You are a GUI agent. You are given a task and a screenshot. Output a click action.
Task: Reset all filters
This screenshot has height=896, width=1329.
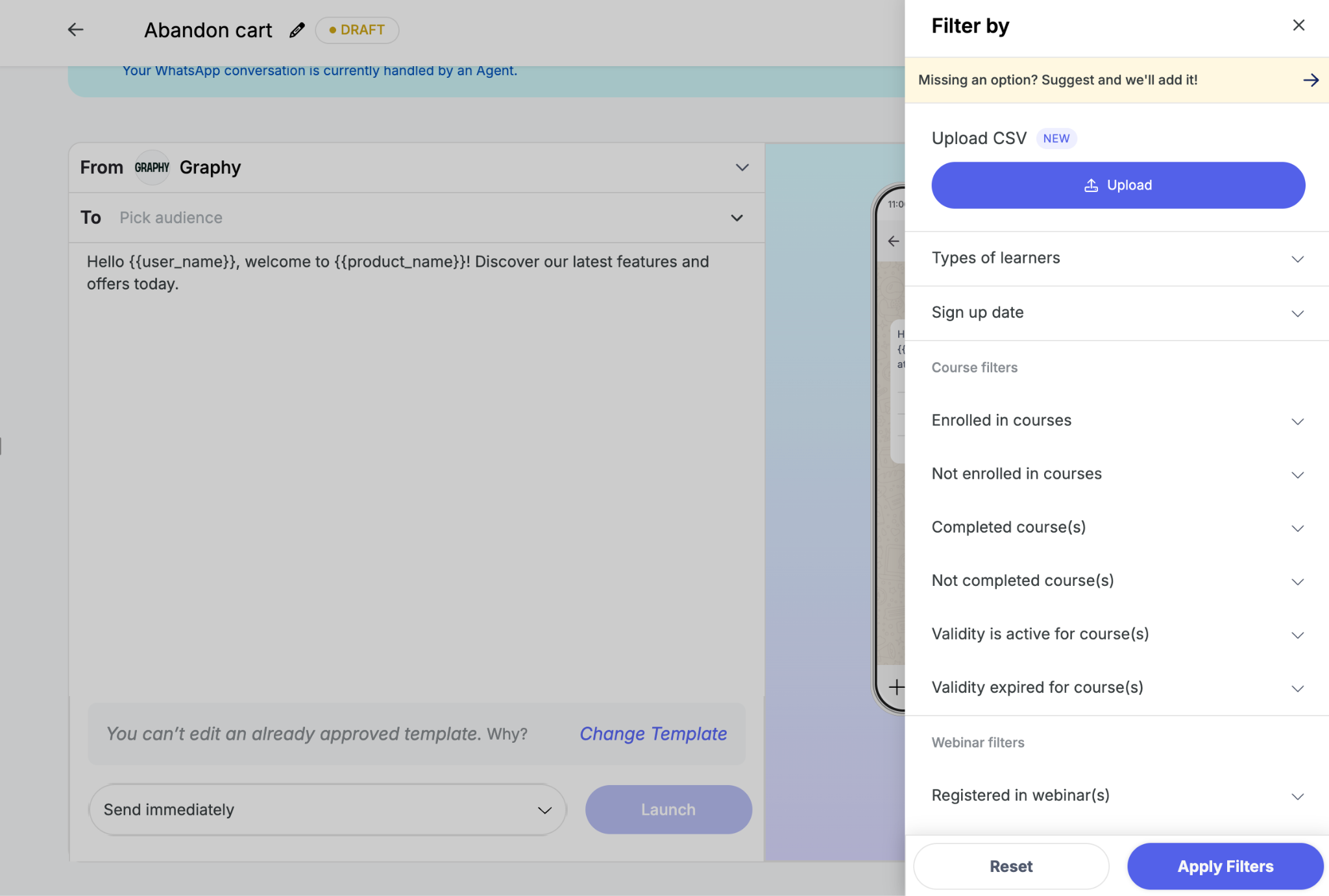(1011, 866)
